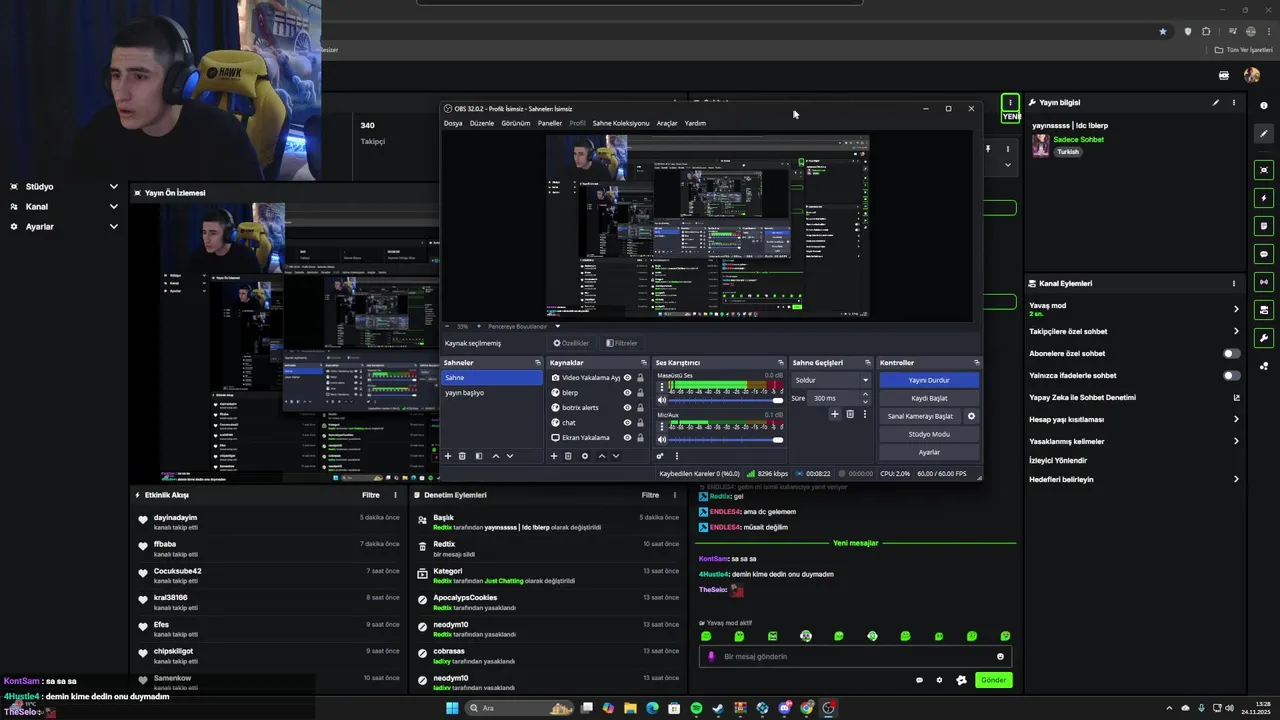Open emoji picker in chat message box

pos(1000,657)
